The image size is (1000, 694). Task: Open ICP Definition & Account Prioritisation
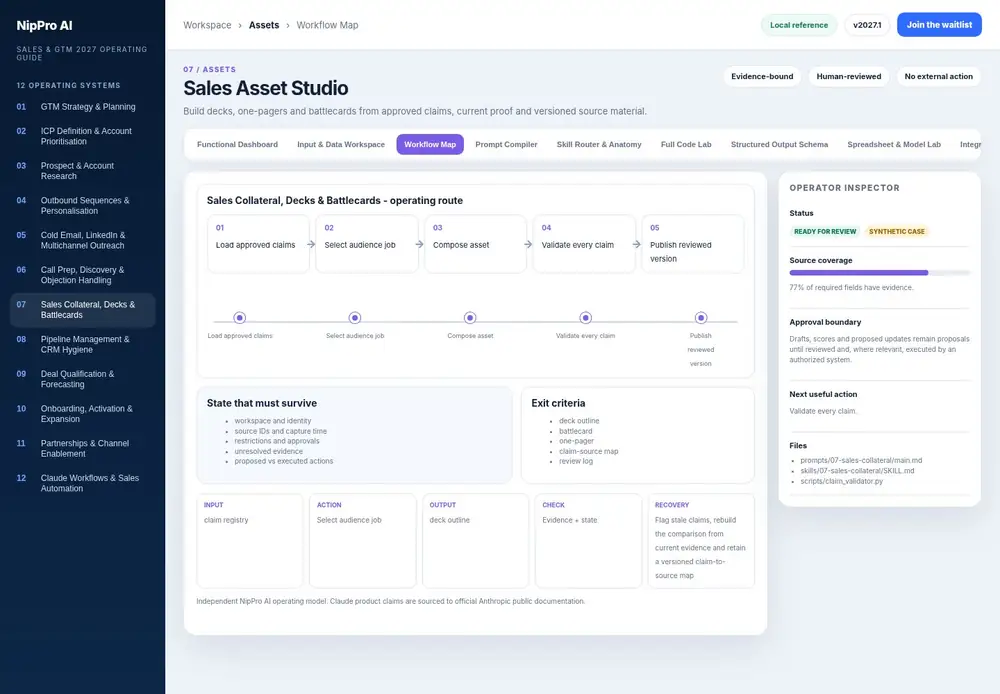(x=83, y=137)
